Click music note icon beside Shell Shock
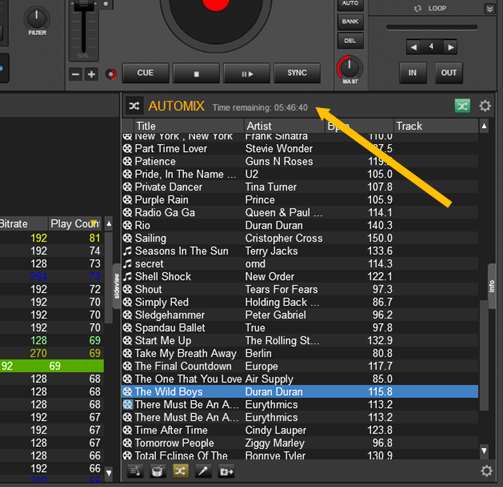This screenshot has width=503, height=487. click(127, 277)
